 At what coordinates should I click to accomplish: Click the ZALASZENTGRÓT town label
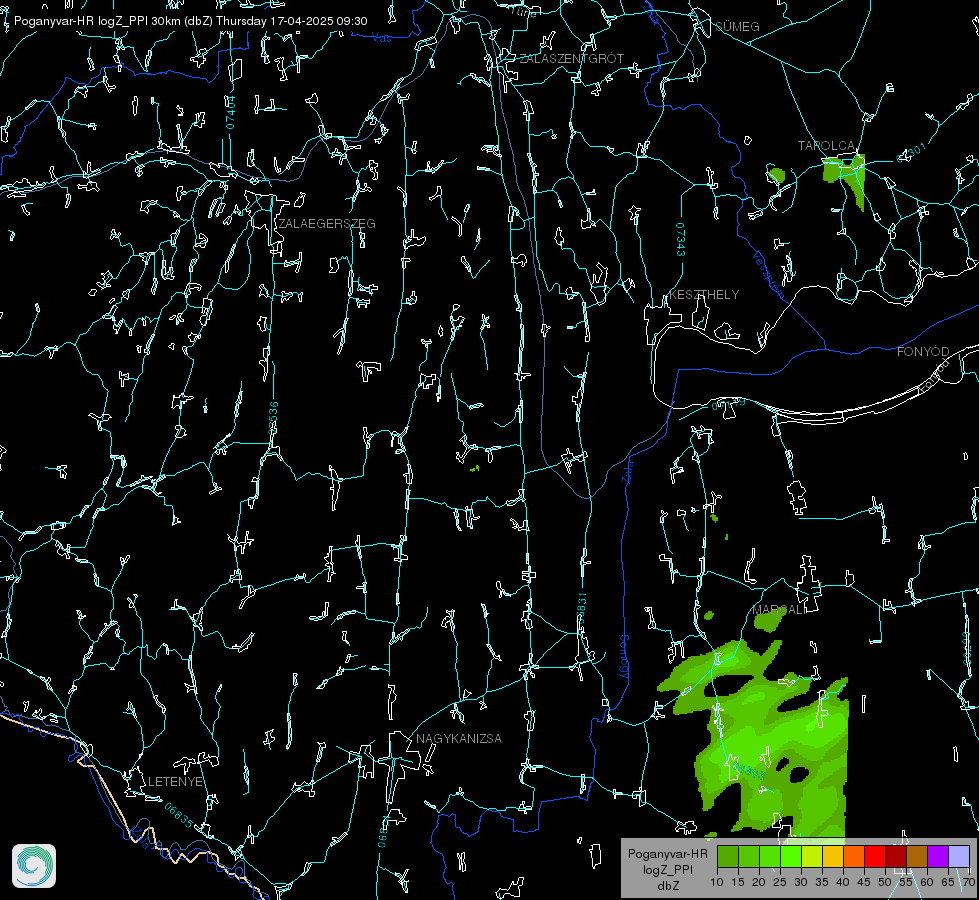tap(571, 59)
